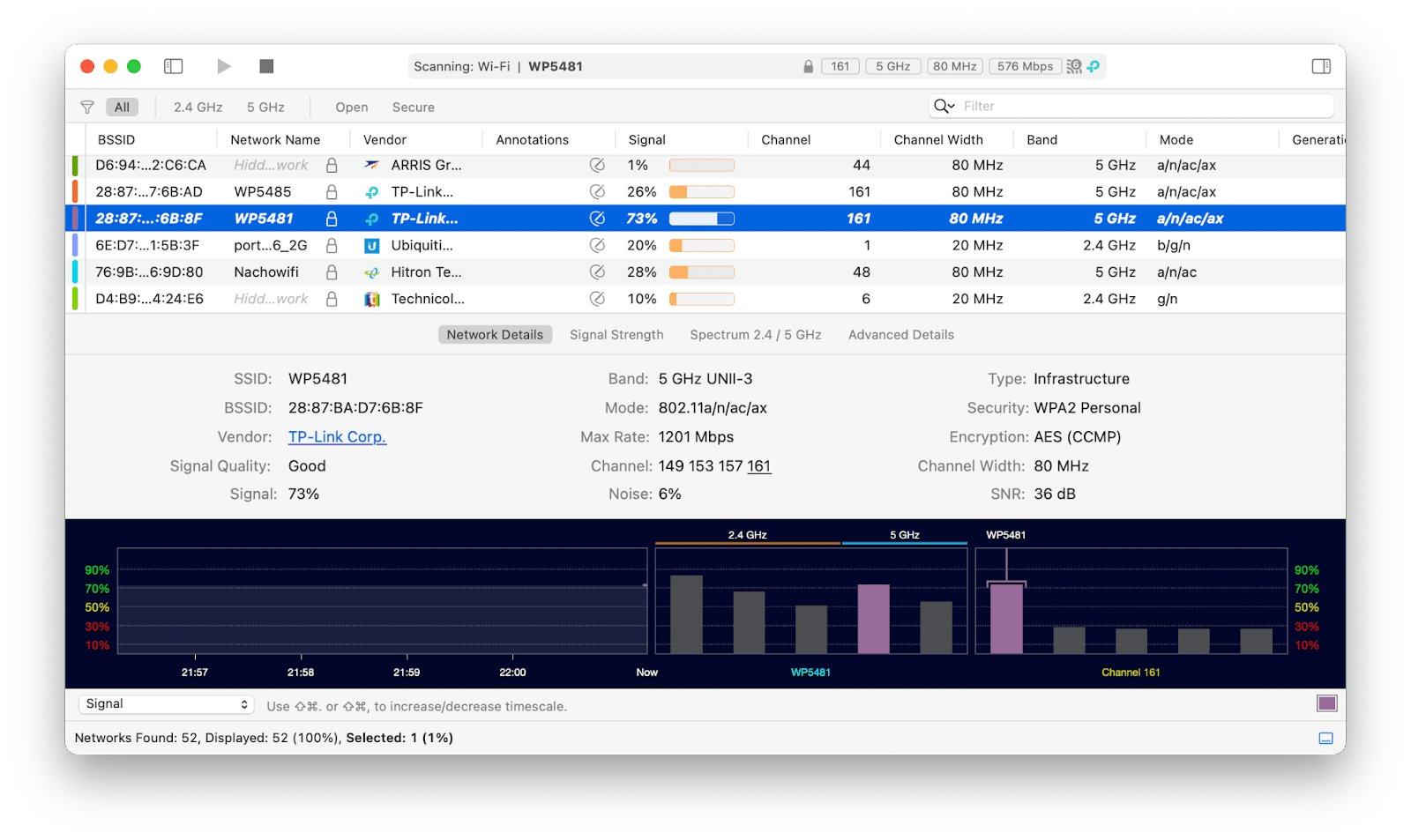The width and height of the screenshot is (1411, 840).
Task: Click the purple color swatch at the bottom right
Action: (x=1326, y=703)
